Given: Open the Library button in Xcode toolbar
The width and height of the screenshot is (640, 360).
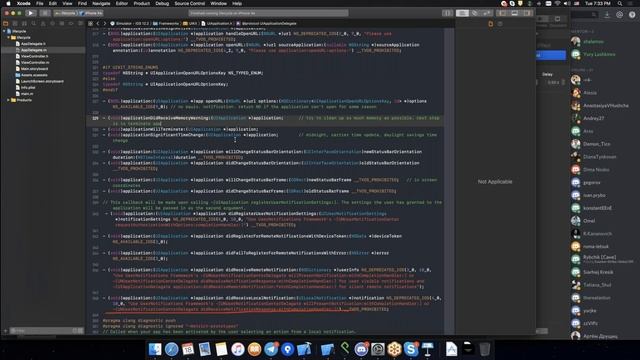Looking at the screenshot, I should [448, 13].
